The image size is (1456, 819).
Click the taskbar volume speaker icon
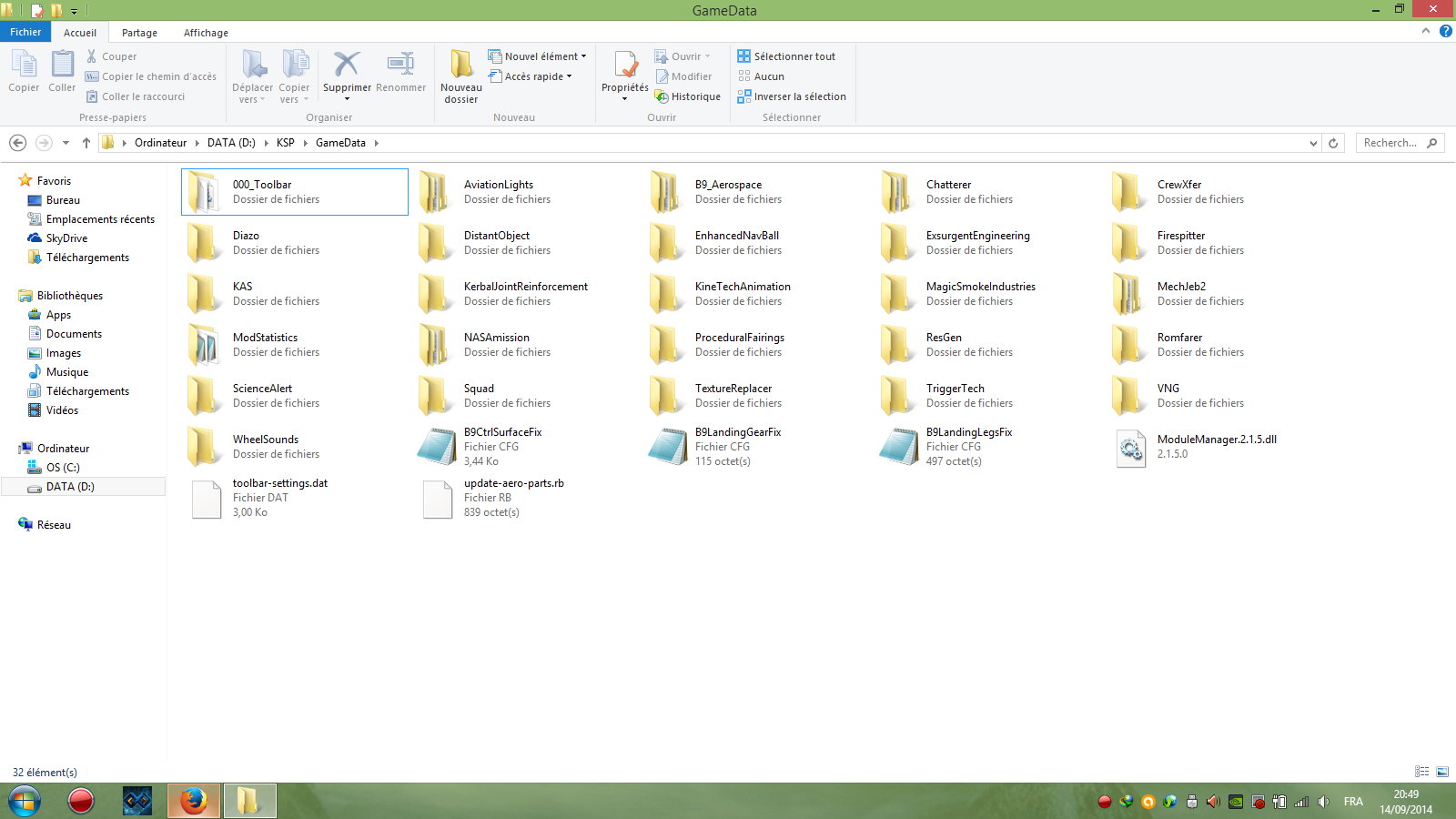point(1323,802)
